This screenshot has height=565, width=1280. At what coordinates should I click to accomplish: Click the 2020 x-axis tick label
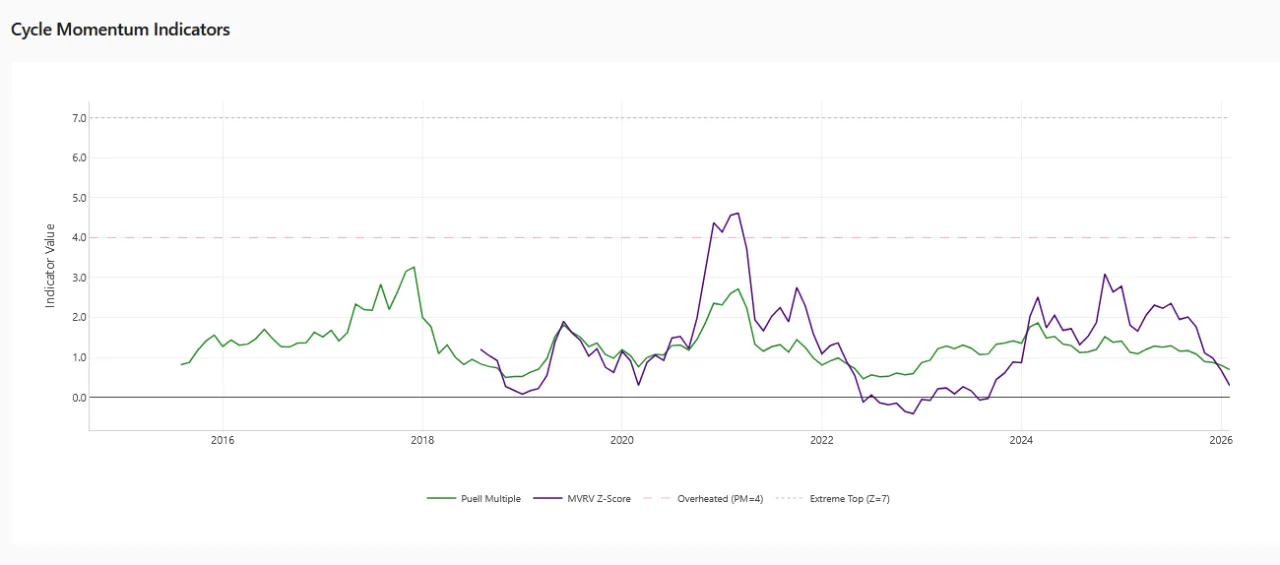pos(621,440)
